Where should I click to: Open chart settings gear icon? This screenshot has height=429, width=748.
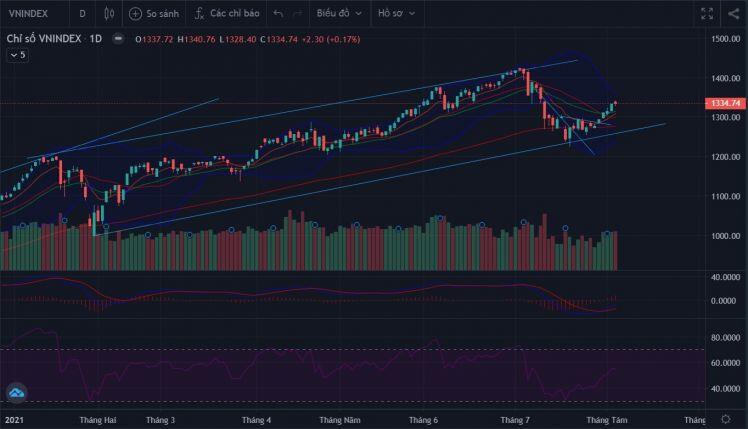click(726, 419)
